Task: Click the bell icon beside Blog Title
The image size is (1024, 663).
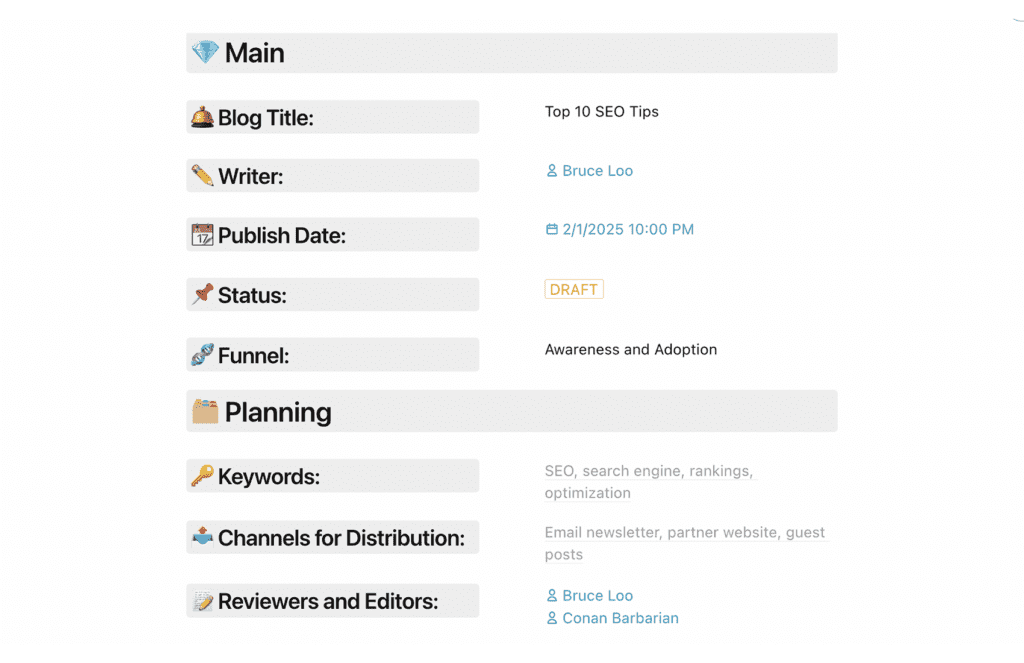Action: point(203,117)
